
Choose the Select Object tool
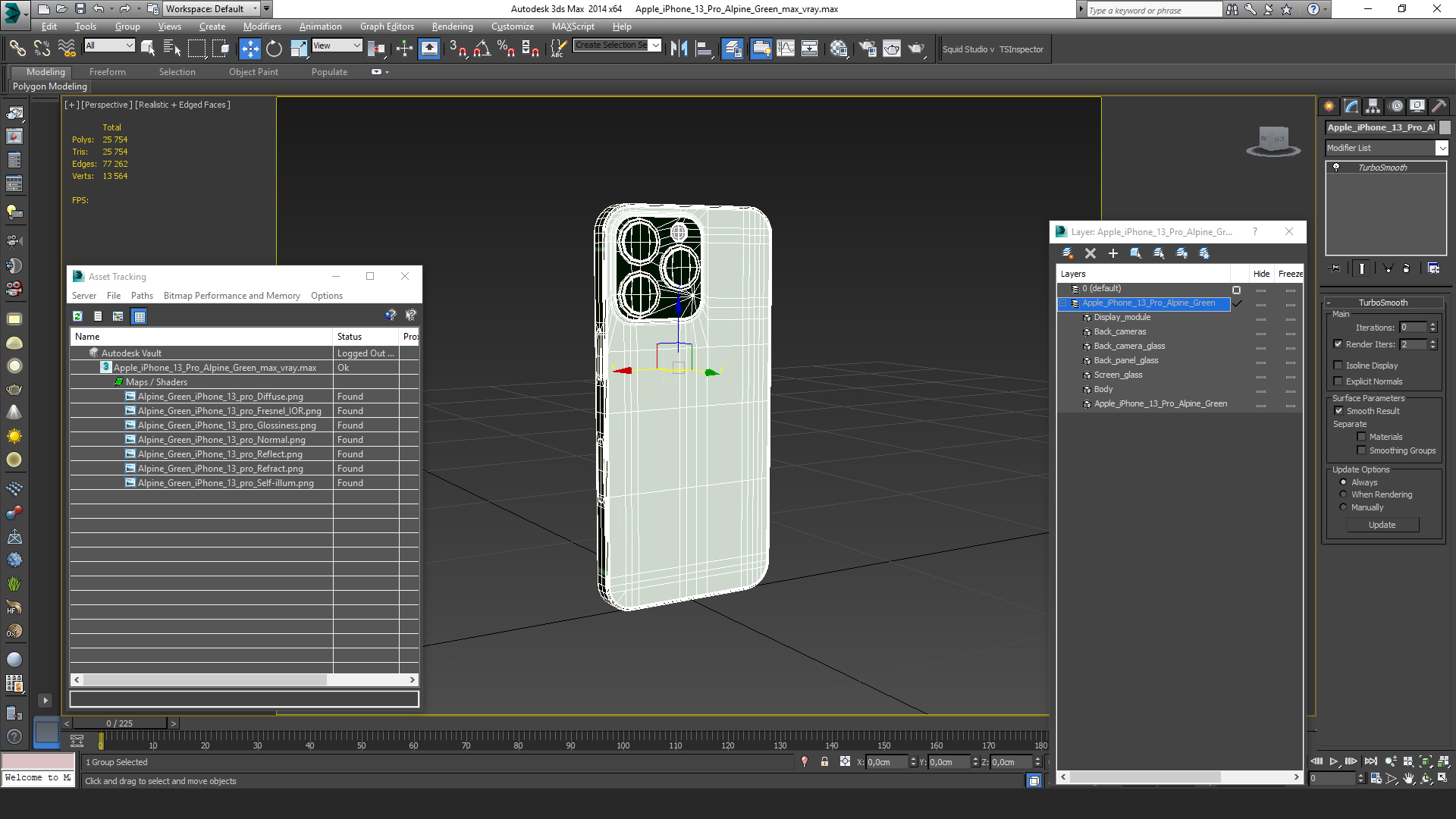click(x=148, y=49)
